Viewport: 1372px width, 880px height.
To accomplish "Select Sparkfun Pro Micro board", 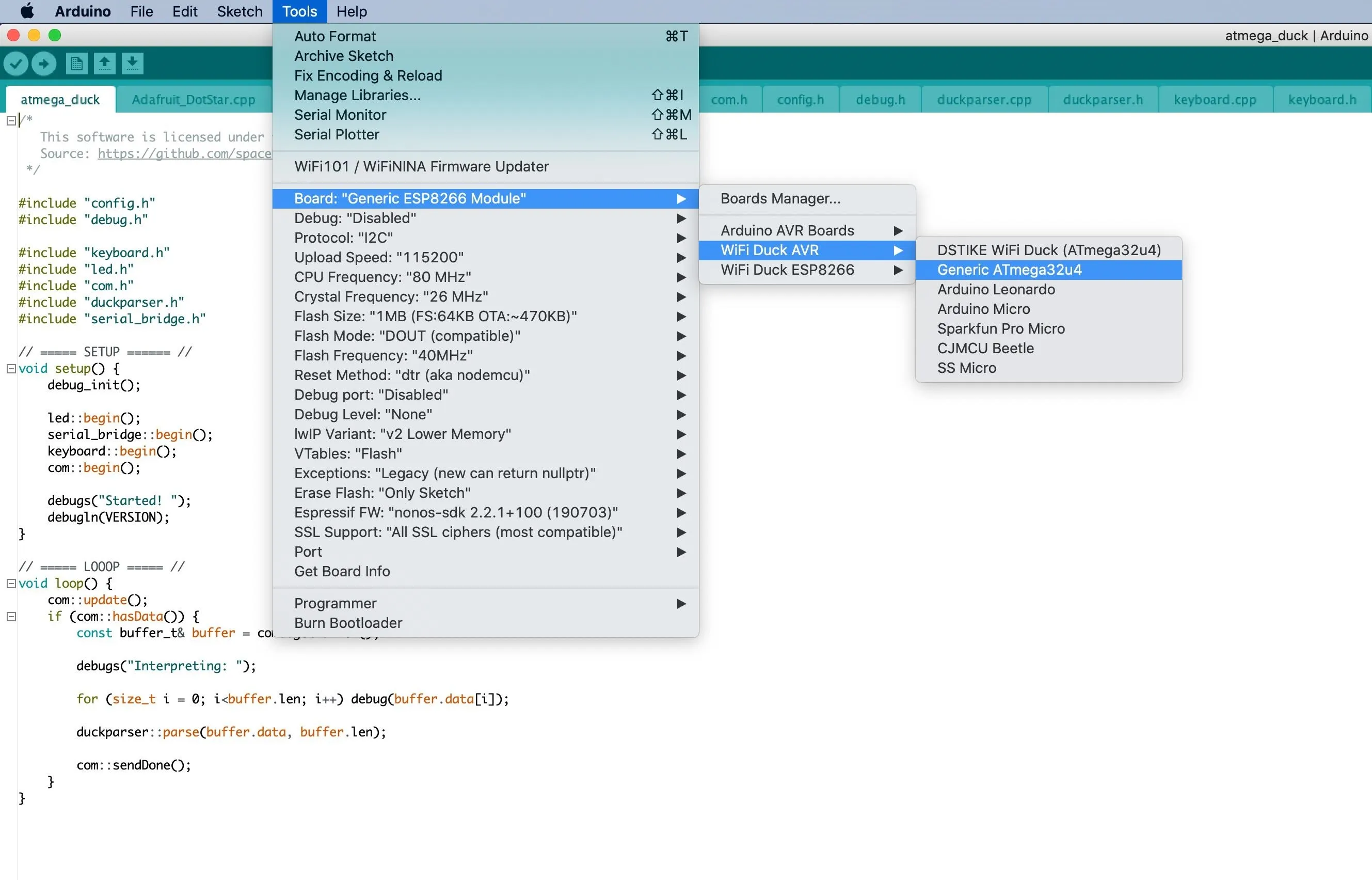I will coord(1049,328).
